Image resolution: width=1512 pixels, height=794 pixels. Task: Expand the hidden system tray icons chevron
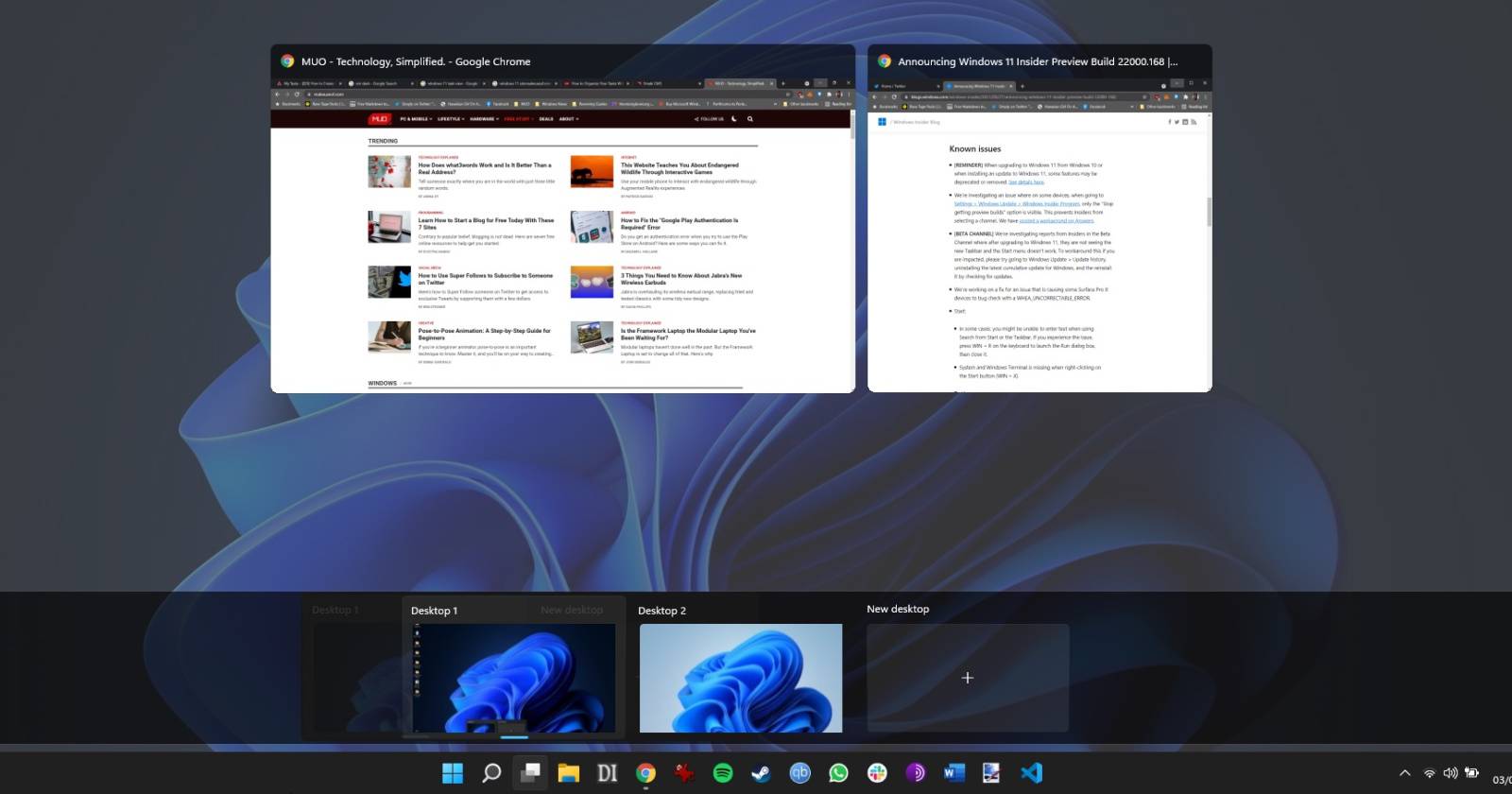(x=1405, y=773)
